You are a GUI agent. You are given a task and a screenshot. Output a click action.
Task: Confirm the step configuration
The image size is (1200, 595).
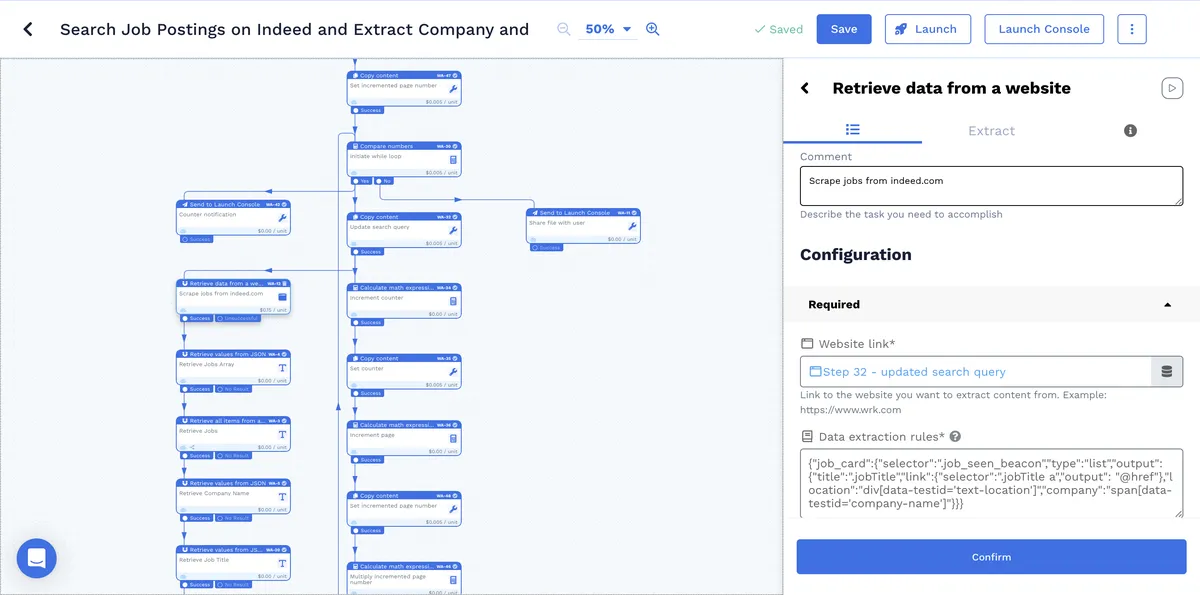[x=991, y=557]
